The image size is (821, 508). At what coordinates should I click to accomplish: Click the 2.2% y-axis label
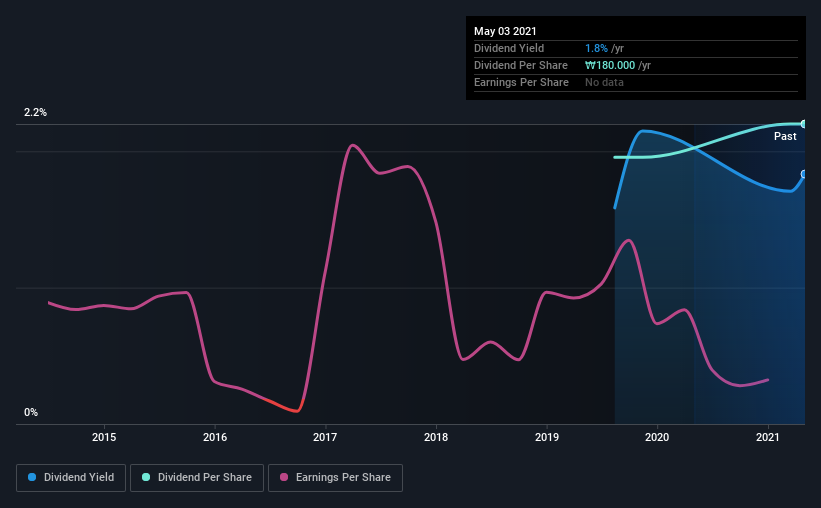(35, 113)
